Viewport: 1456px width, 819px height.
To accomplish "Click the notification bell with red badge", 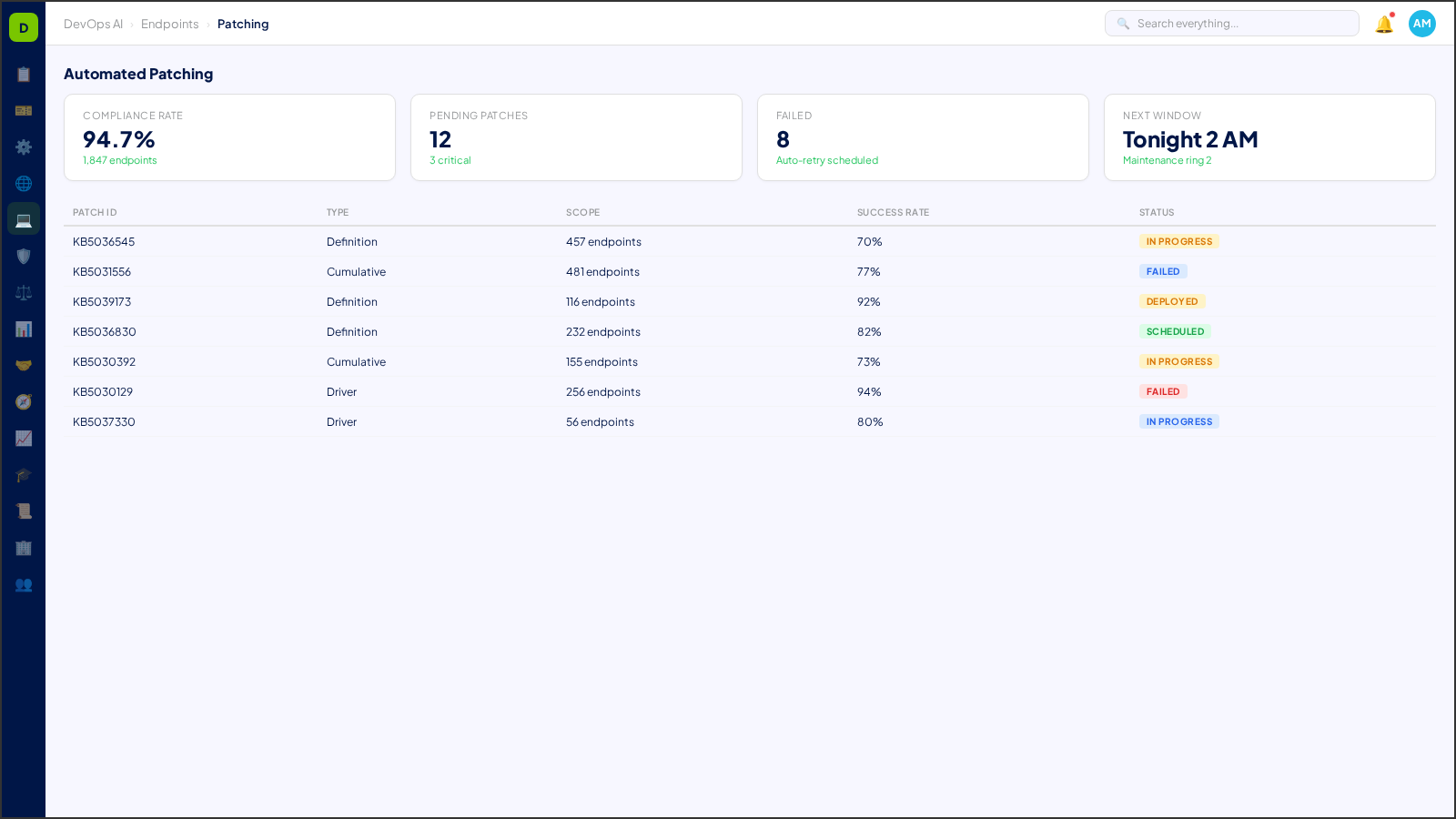I will 1383,25.
